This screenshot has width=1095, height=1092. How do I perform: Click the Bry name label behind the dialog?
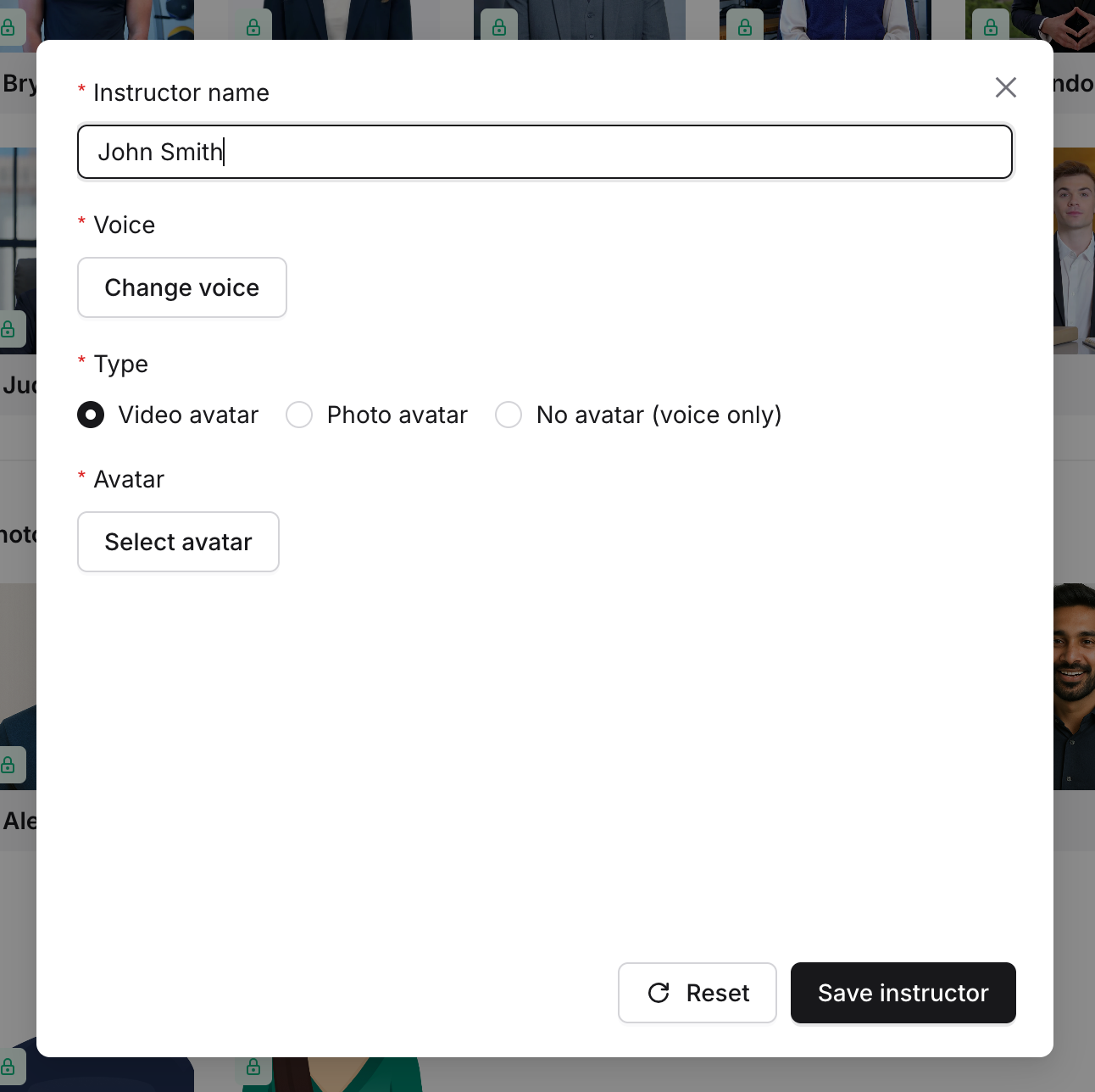tap(19, 82)
